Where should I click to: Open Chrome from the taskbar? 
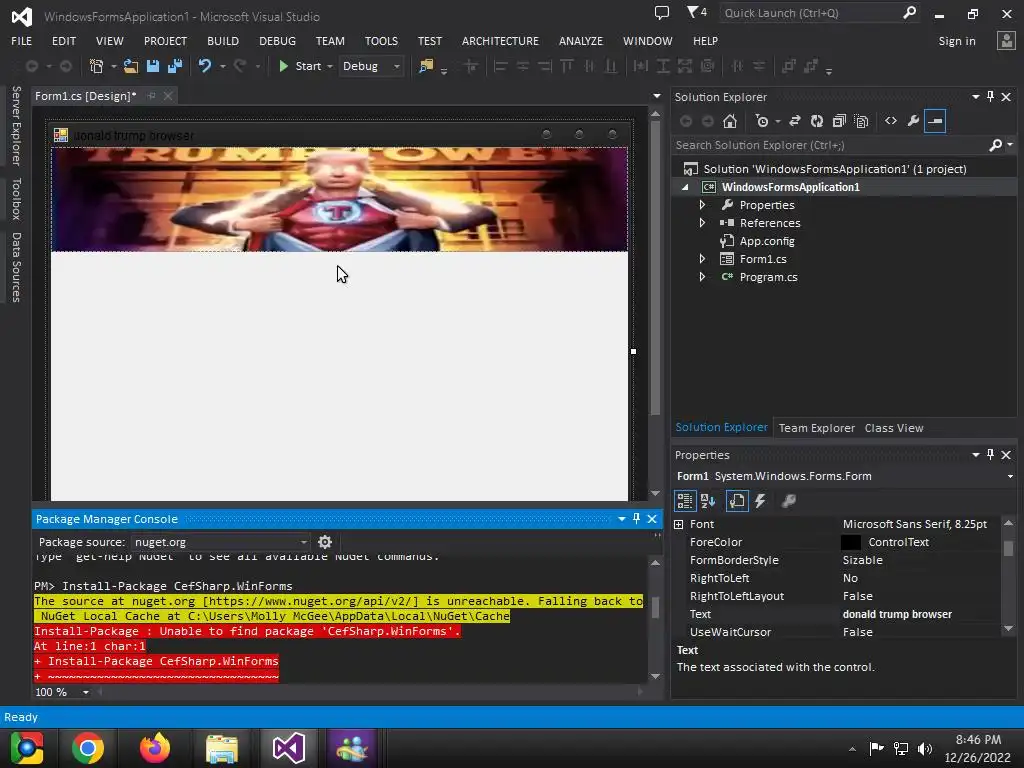(88, 748)
